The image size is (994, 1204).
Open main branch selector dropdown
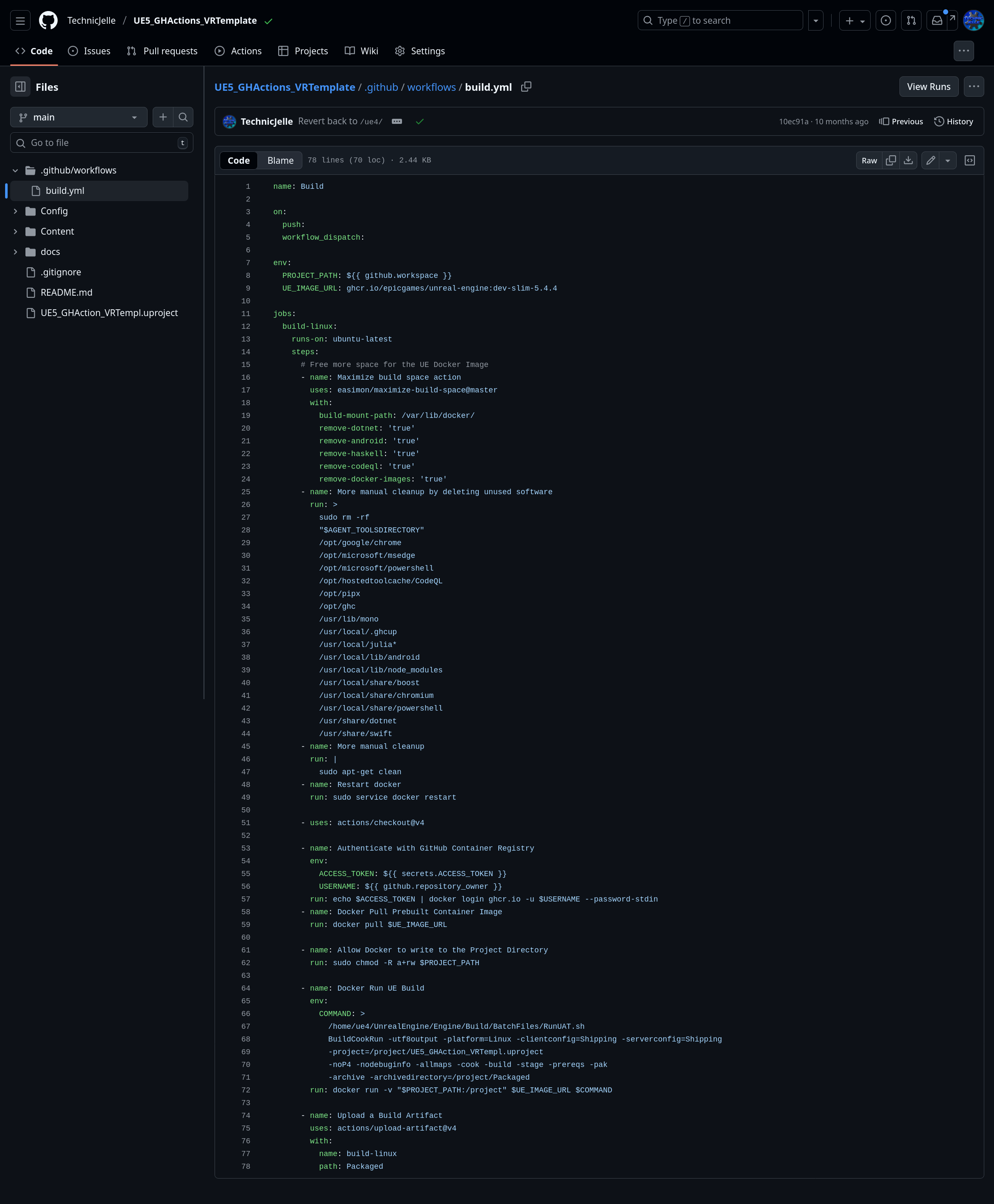[78, 117]
